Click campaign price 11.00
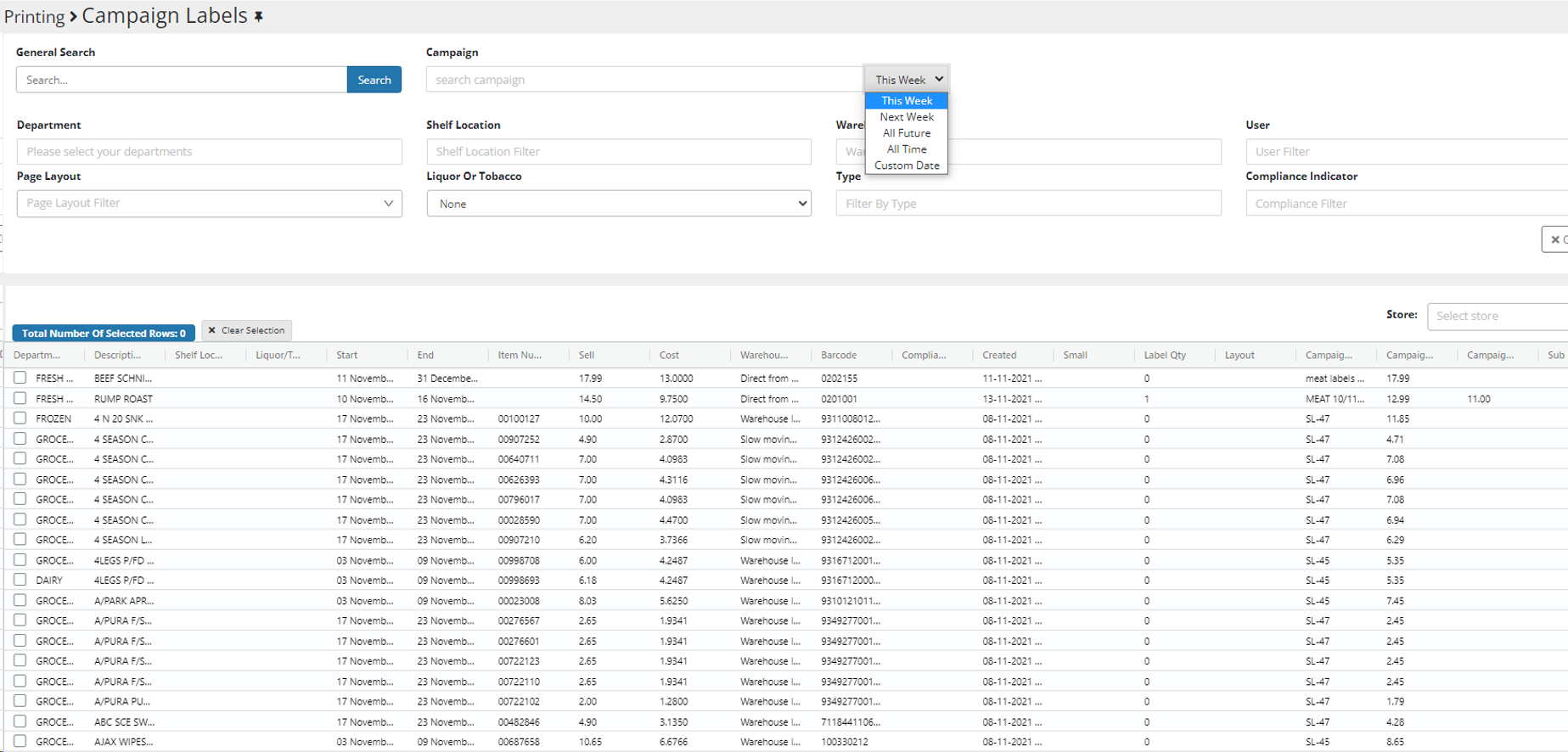Image resolution: width=1568 pixels, height=752 pixels. point(1479,399)
